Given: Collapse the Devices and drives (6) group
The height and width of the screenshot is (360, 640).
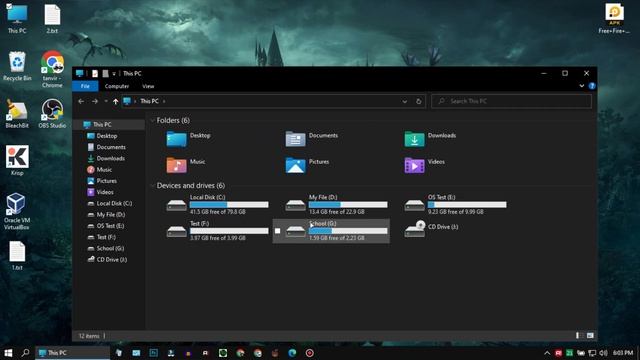Looking at the screenshot, I should (153, 186).
